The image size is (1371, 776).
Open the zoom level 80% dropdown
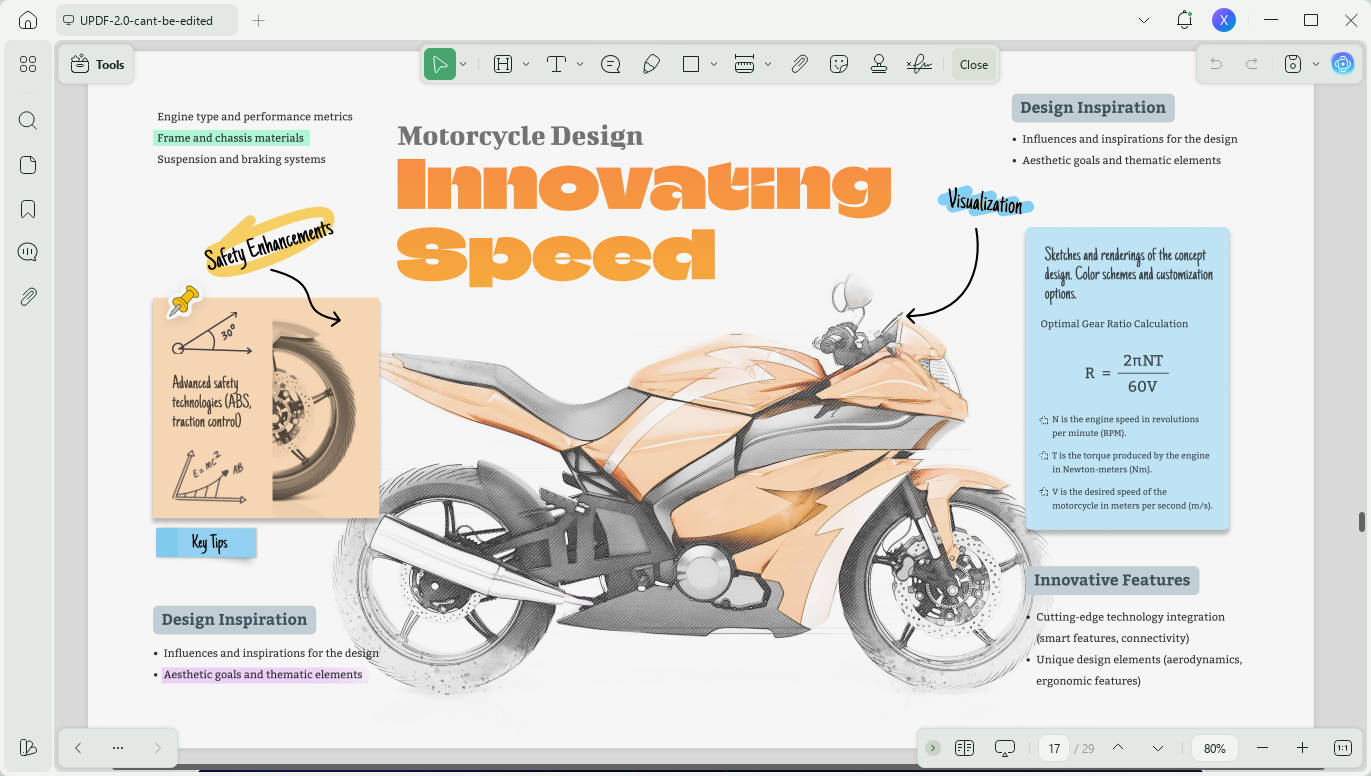click(x=1215, y=748)
